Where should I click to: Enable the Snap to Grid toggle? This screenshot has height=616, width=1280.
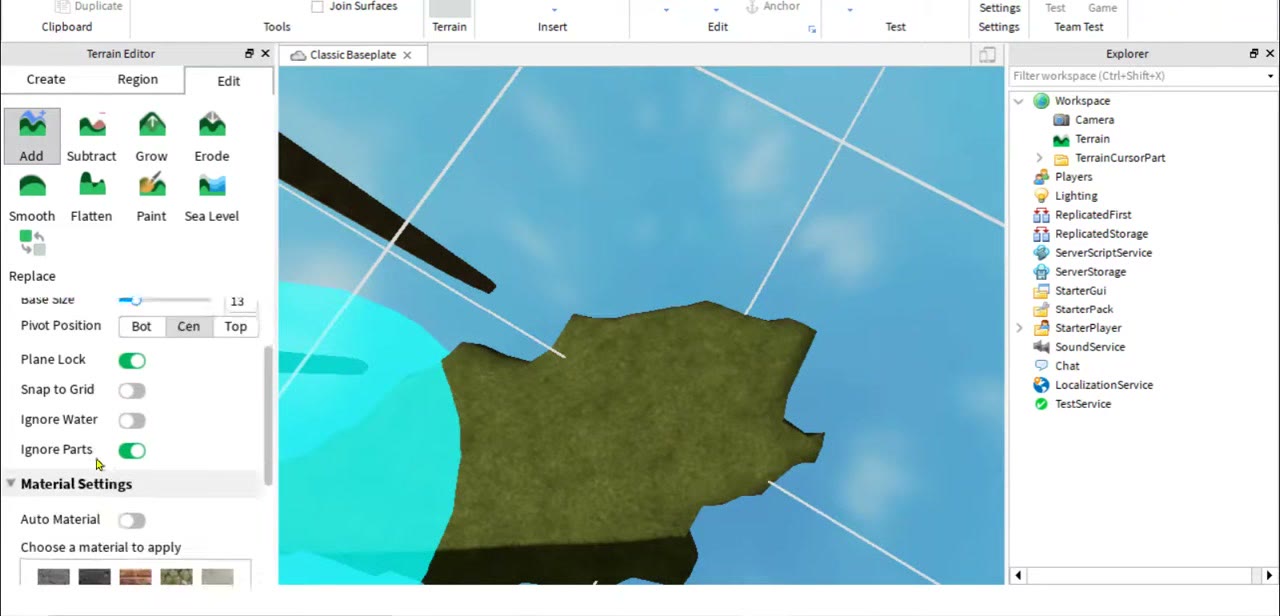click(132, 390)
